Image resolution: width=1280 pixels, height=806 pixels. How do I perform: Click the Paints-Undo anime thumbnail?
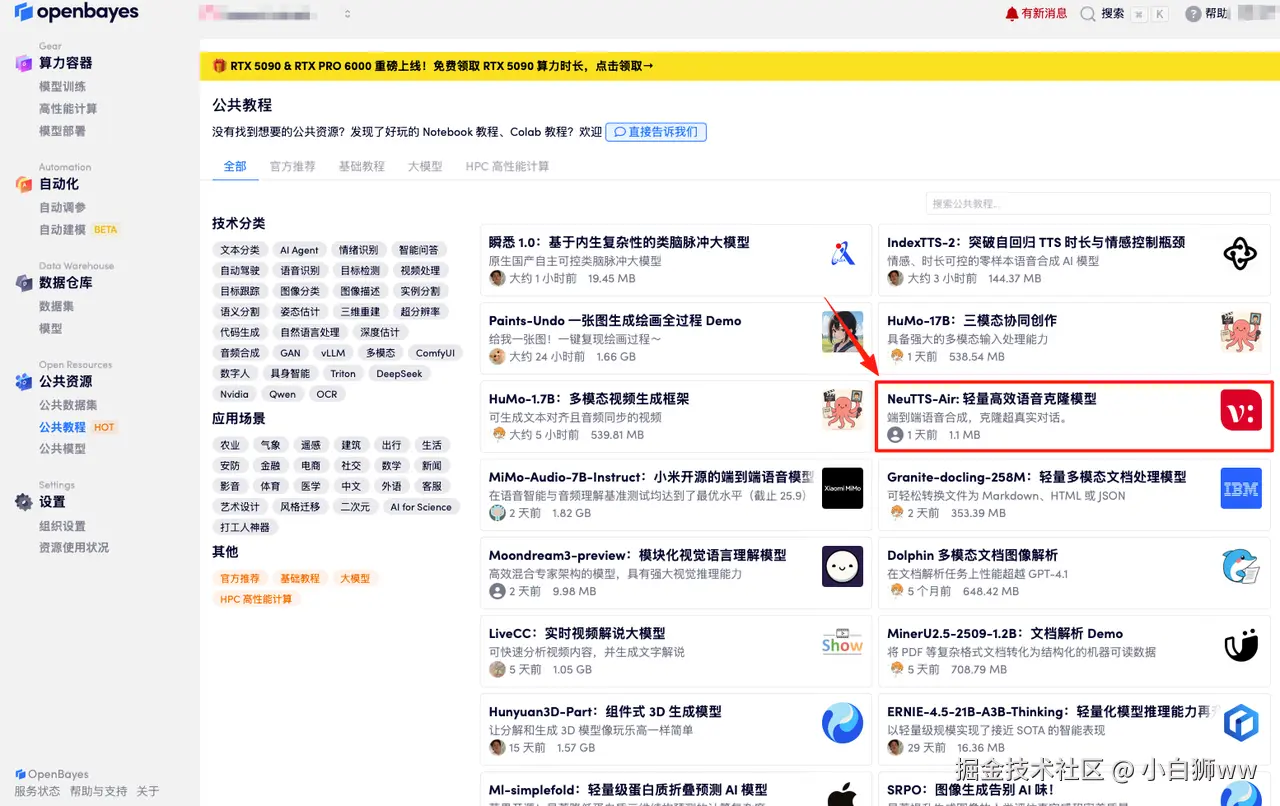point(843,332)
